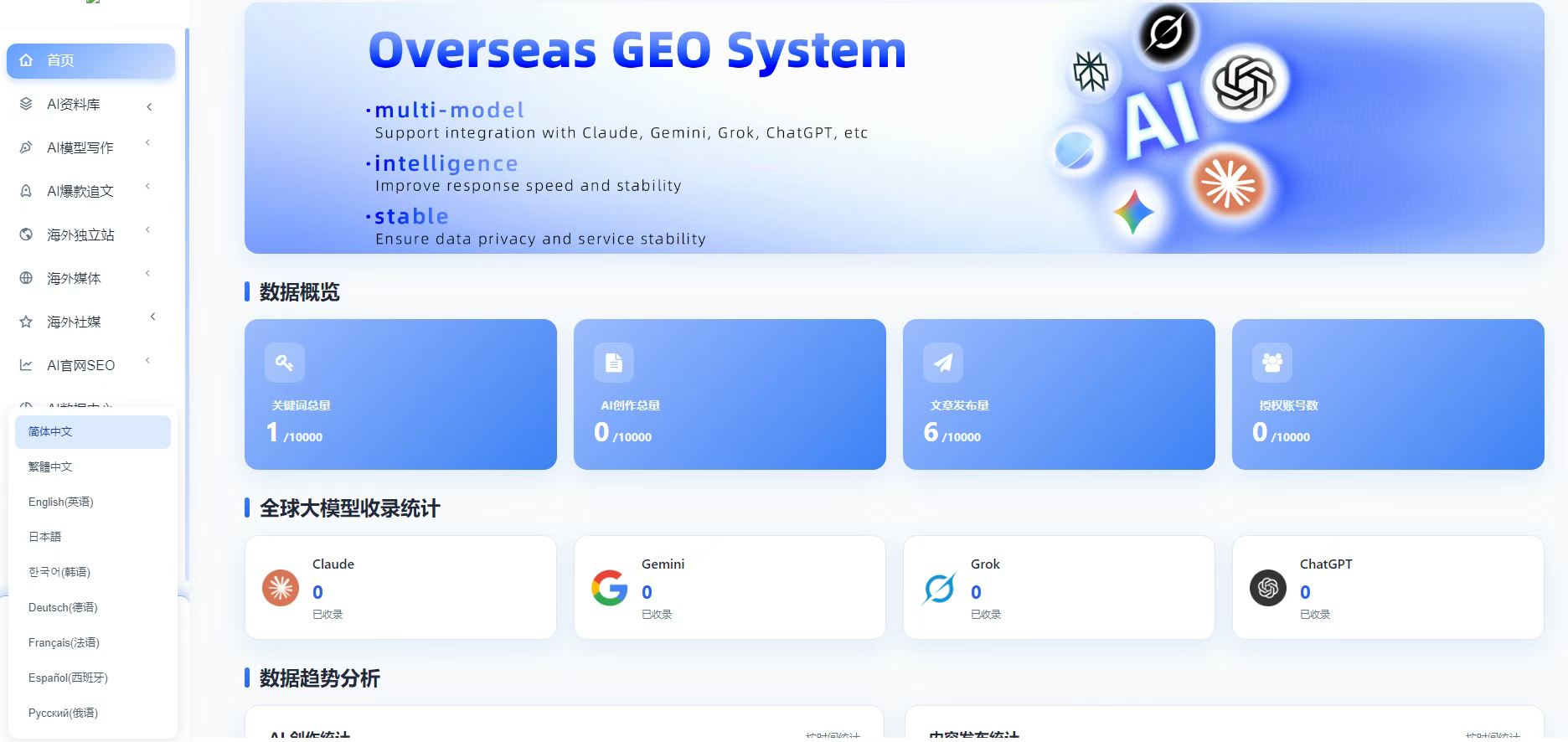Click the 授权账号数 overview card

click(x=1388, y=394)
